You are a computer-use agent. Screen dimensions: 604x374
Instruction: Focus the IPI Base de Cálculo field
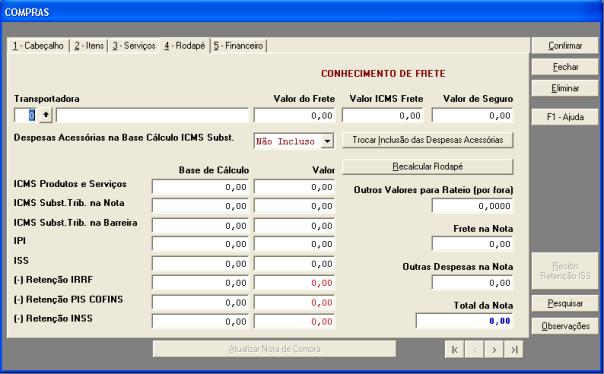[x=200, y=244]
